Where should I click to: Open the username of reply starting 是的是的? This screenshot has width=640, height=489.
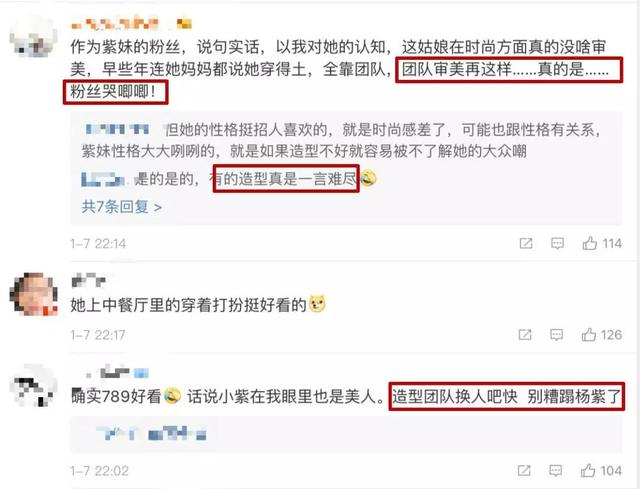(103, 180)
